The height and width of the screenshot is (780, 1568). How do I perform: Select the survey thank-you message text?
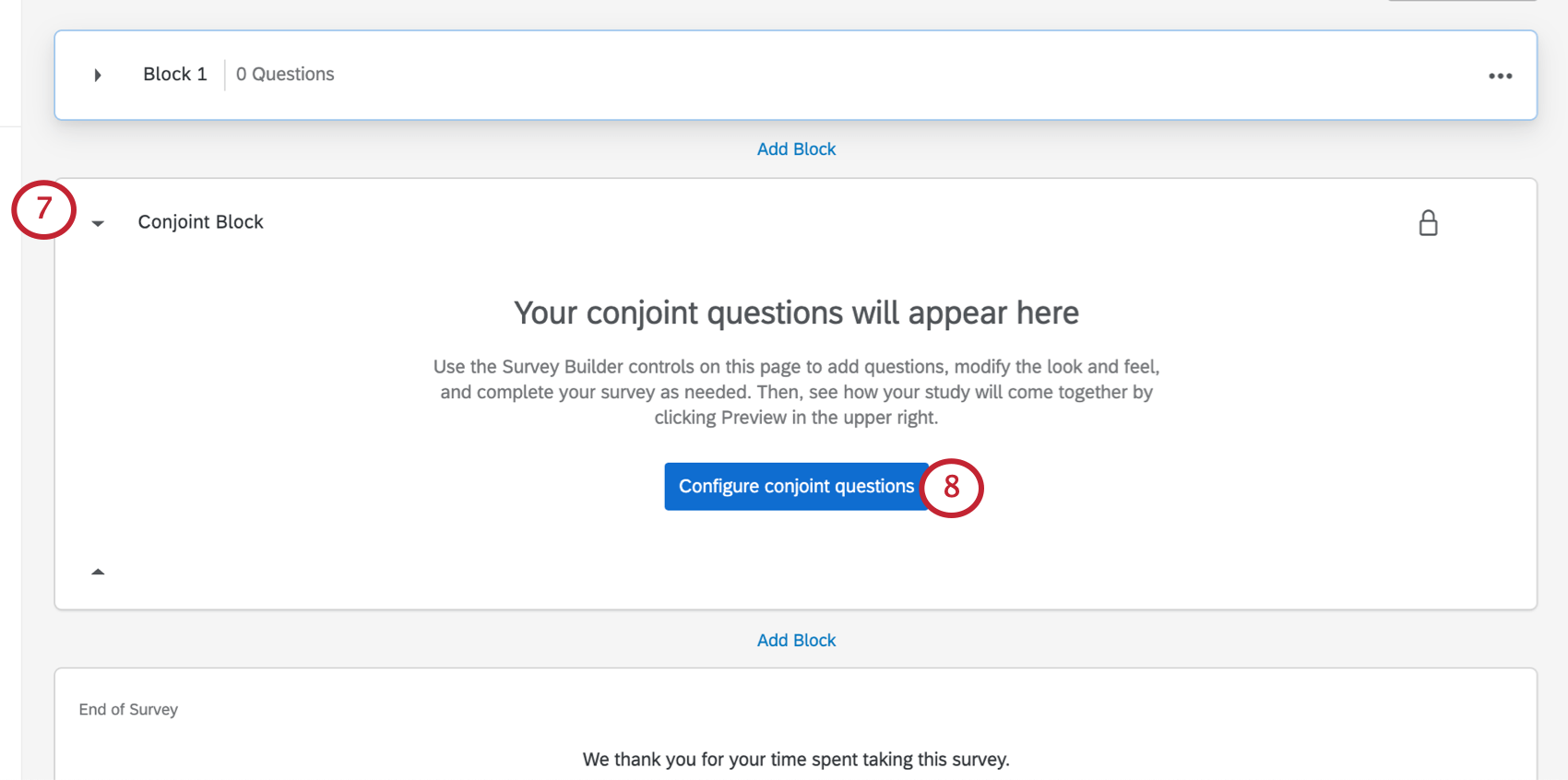(796, 759)
